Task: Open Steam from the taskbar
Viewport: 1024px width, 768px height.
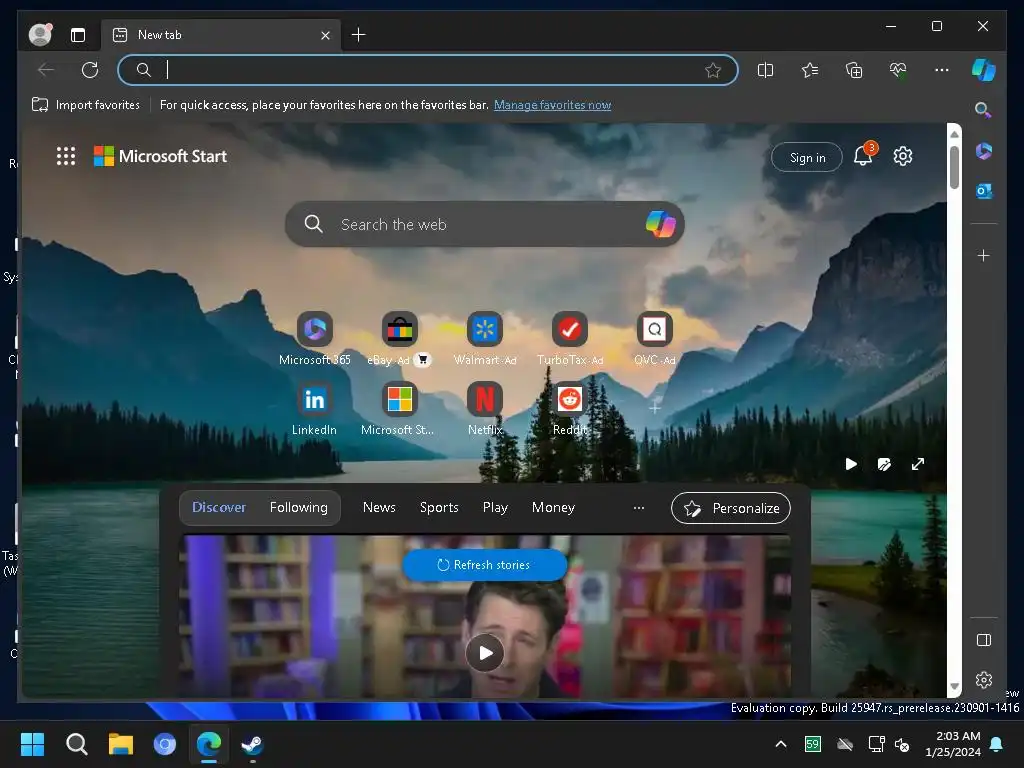Action: tap(252, 744)
